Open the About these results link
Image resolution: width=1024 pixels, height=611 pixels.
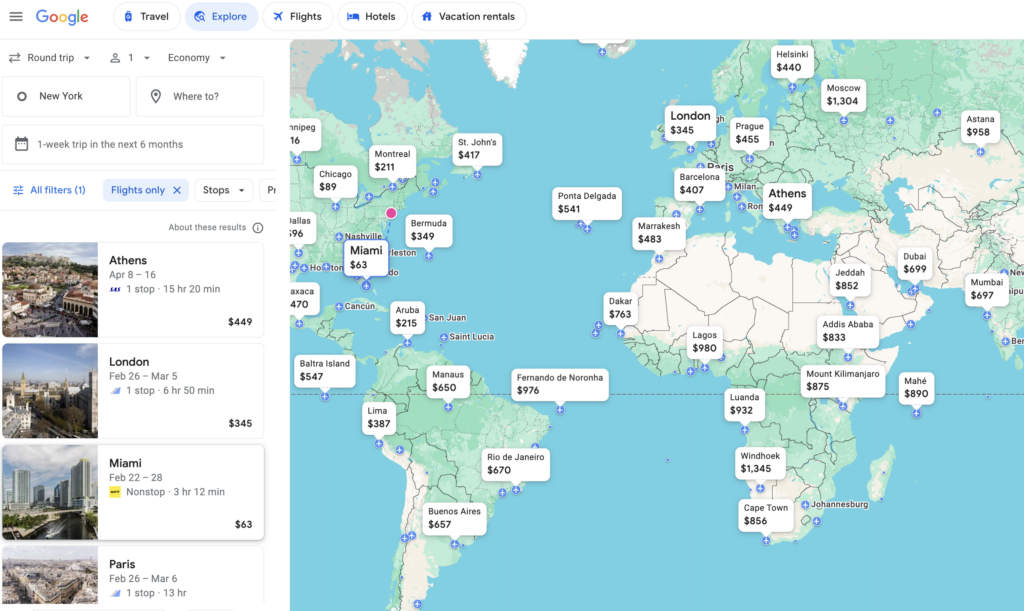207,227
